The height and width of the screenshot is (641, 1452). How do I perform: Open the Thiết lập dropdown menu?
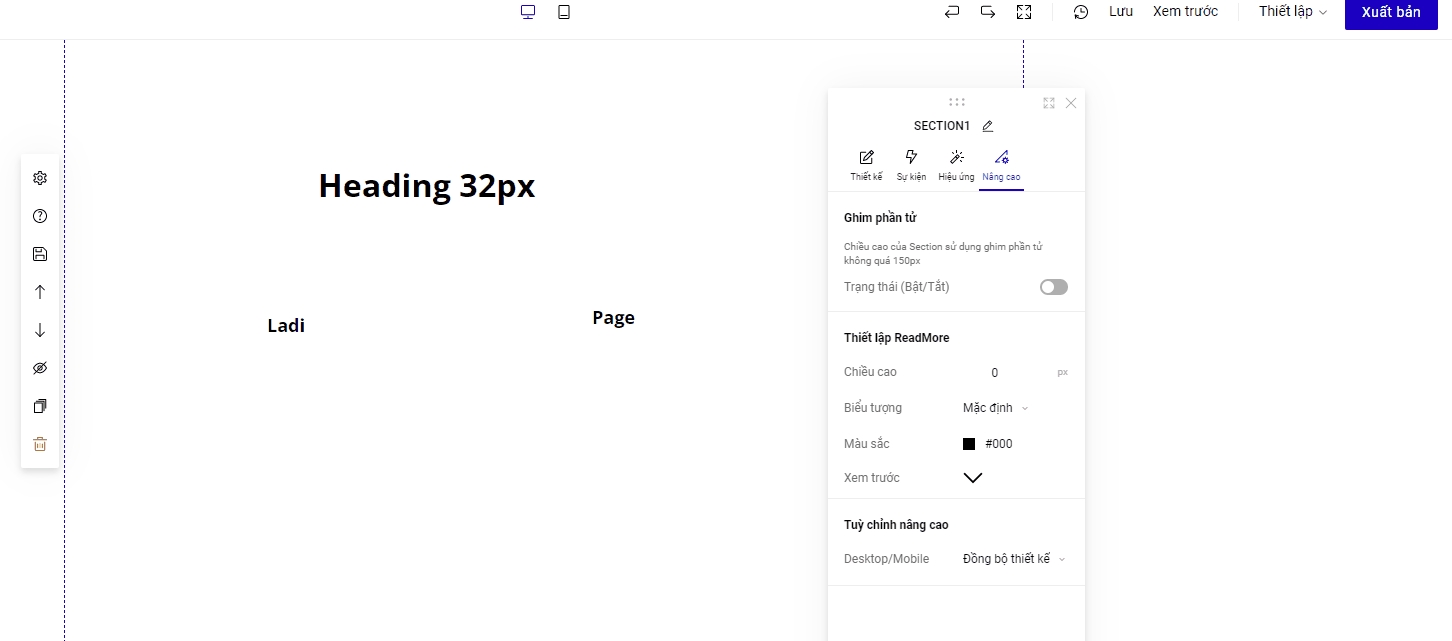pyautogui.click(x=1292, y=12)
